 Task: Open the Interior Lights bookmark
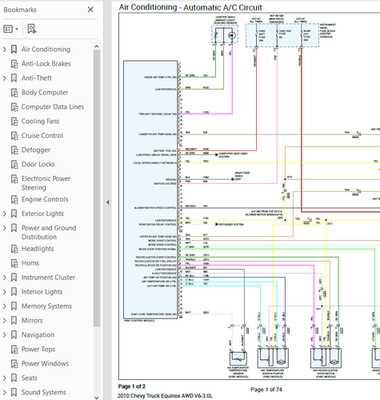42,292
